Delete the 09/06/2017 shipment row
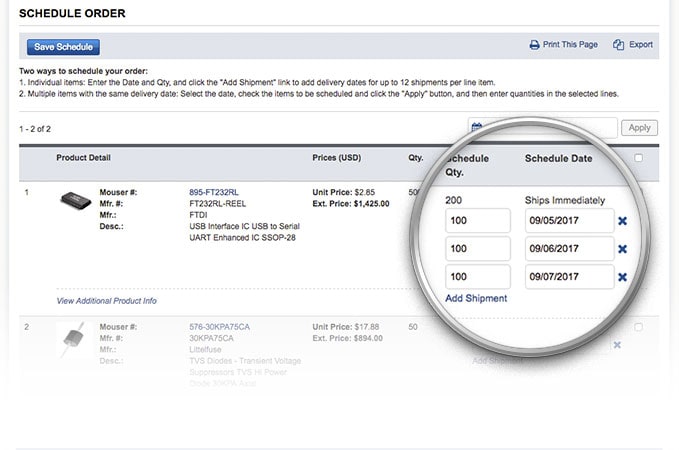 click(x=622, y=249)
